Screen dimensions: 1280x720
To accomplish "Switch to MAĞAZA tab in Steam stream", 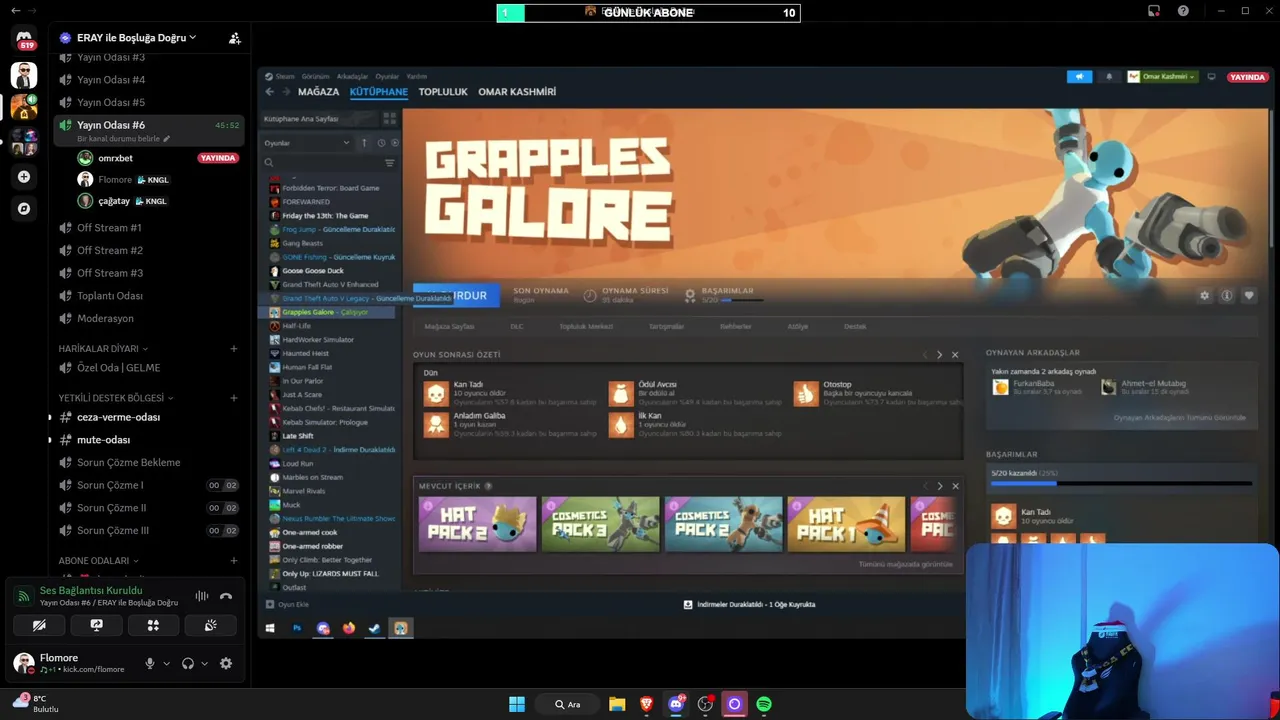I will [318, 92].
